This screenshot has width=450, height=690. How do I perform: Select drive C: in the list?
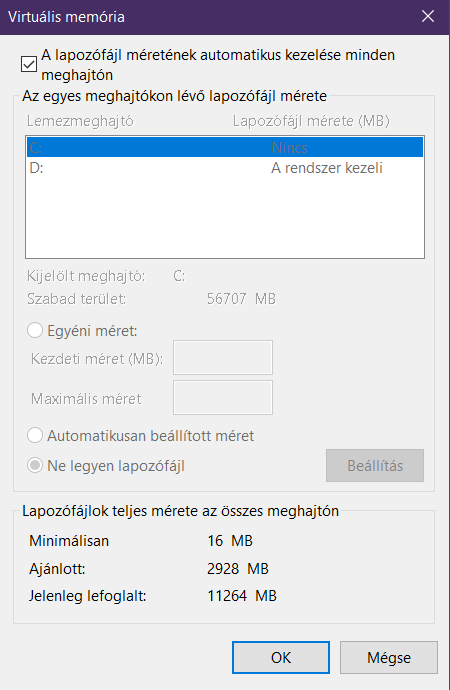point(225,147)
